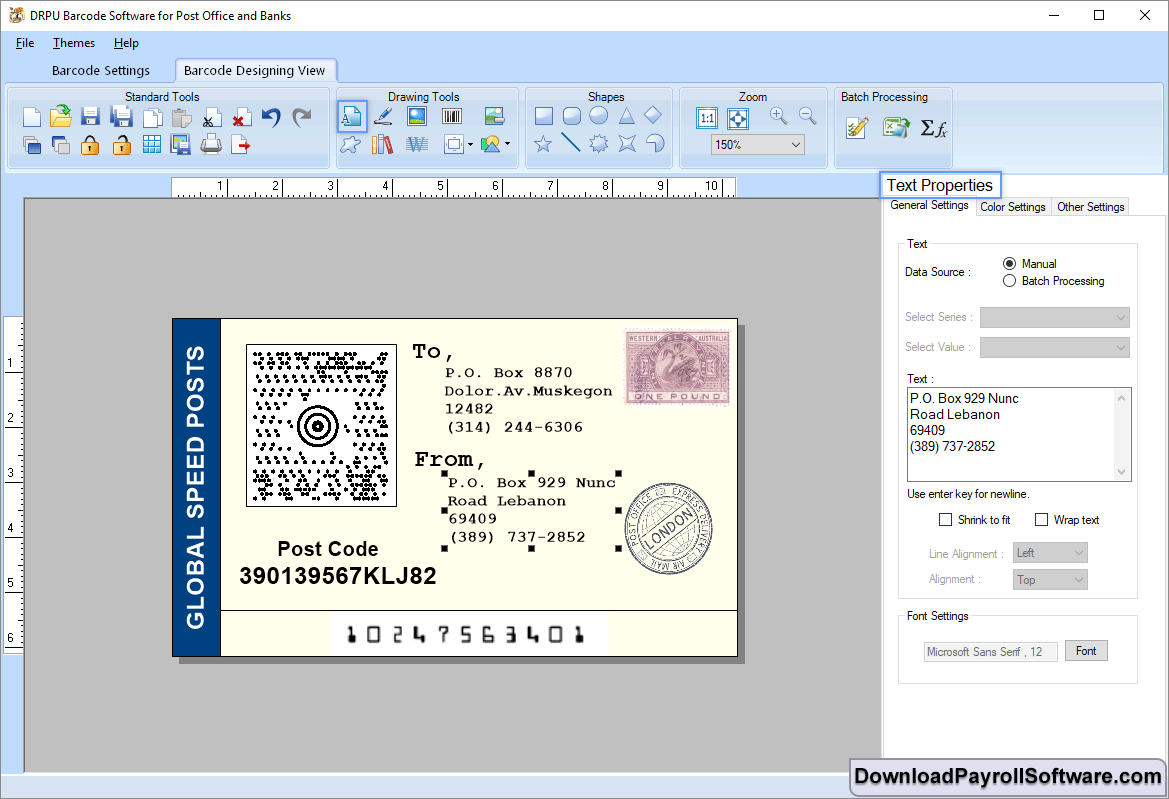Enable the Wrap text checkbox
1169x799 pixels.
1042,519
